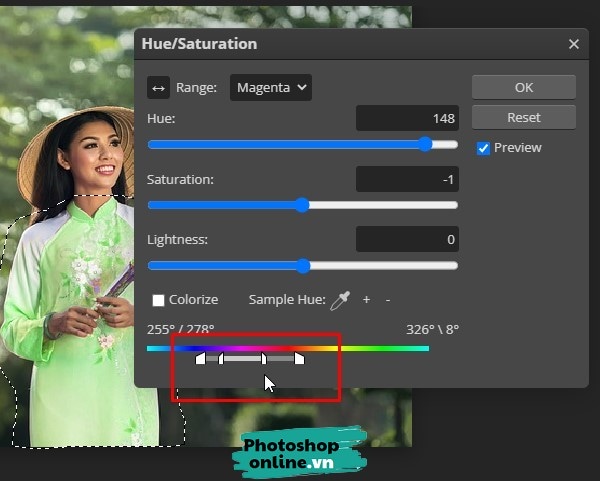Click the Lightness value field showing 0
Screen dimensions: 600x481
pyautogui.click(x=407, y=240)
